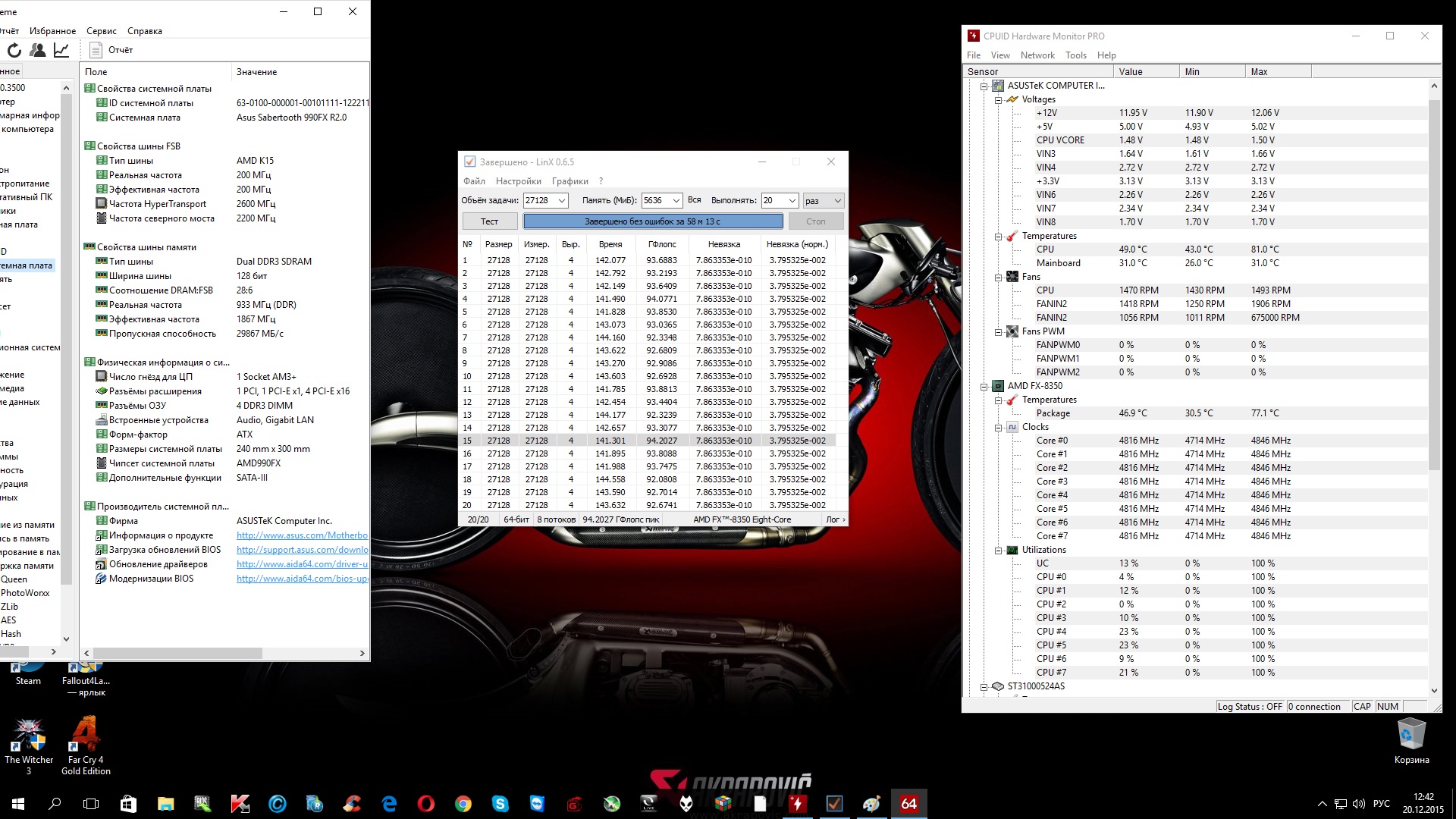Click the AIDA64 refresh toolbar icon
Image resolution: width=1456 pixels, height=819 pixels.
(14, 50)
